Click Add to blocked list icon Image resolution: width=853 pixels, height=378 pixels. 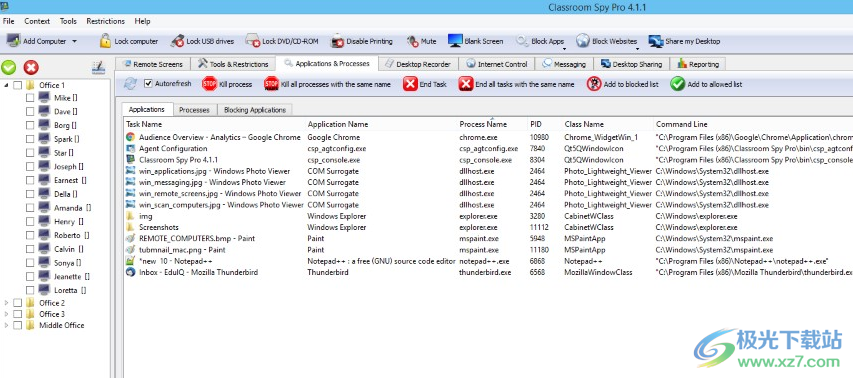pyautogui.click(x=594, y=84)
